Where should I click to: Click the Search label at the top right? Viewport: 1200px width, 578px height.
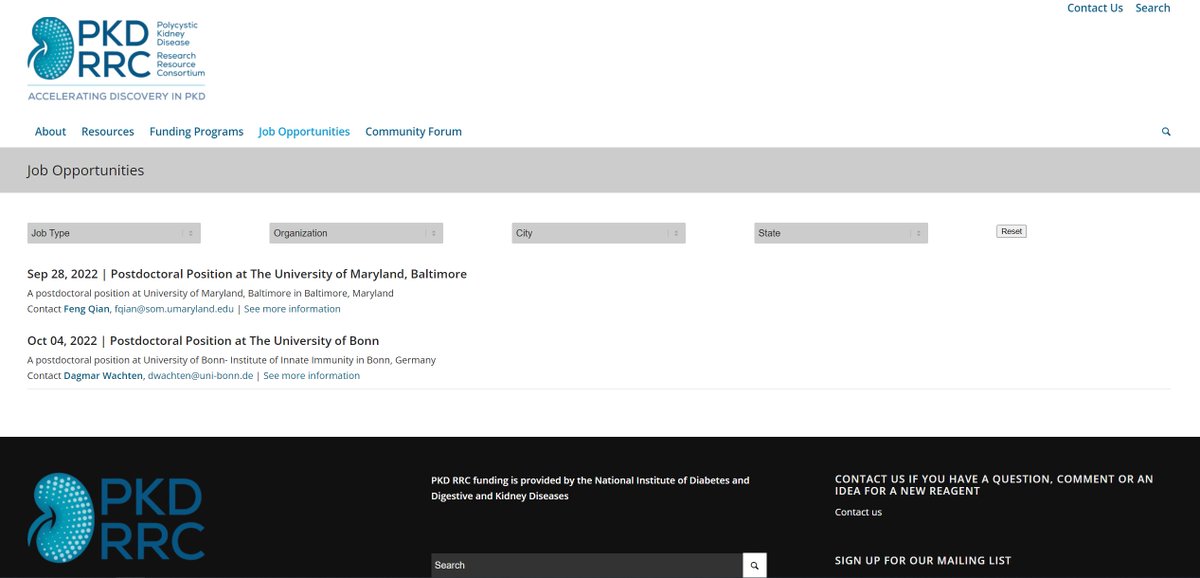(x=1152, y=7)
